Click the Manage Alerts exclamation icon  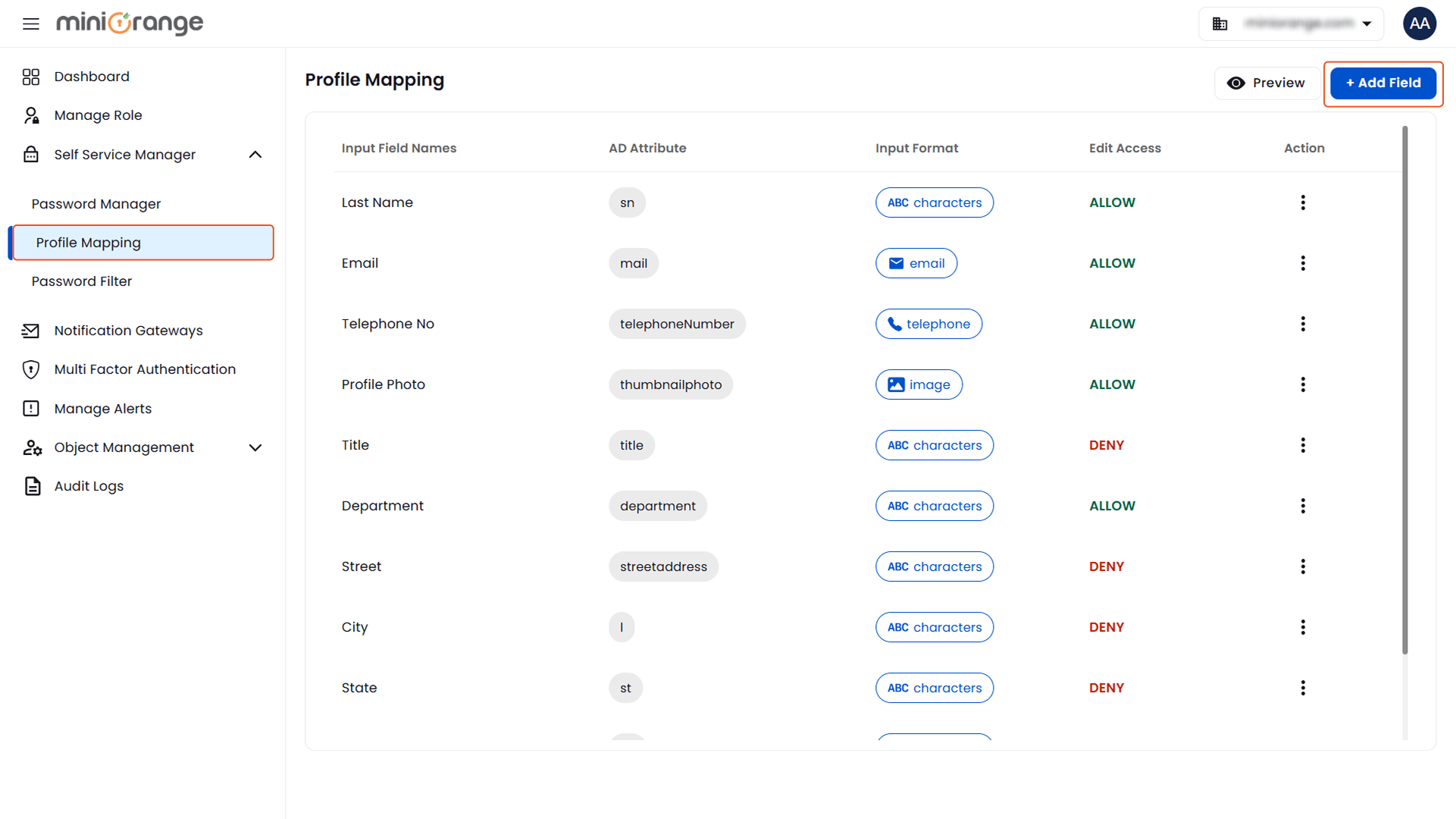[31, 408]
